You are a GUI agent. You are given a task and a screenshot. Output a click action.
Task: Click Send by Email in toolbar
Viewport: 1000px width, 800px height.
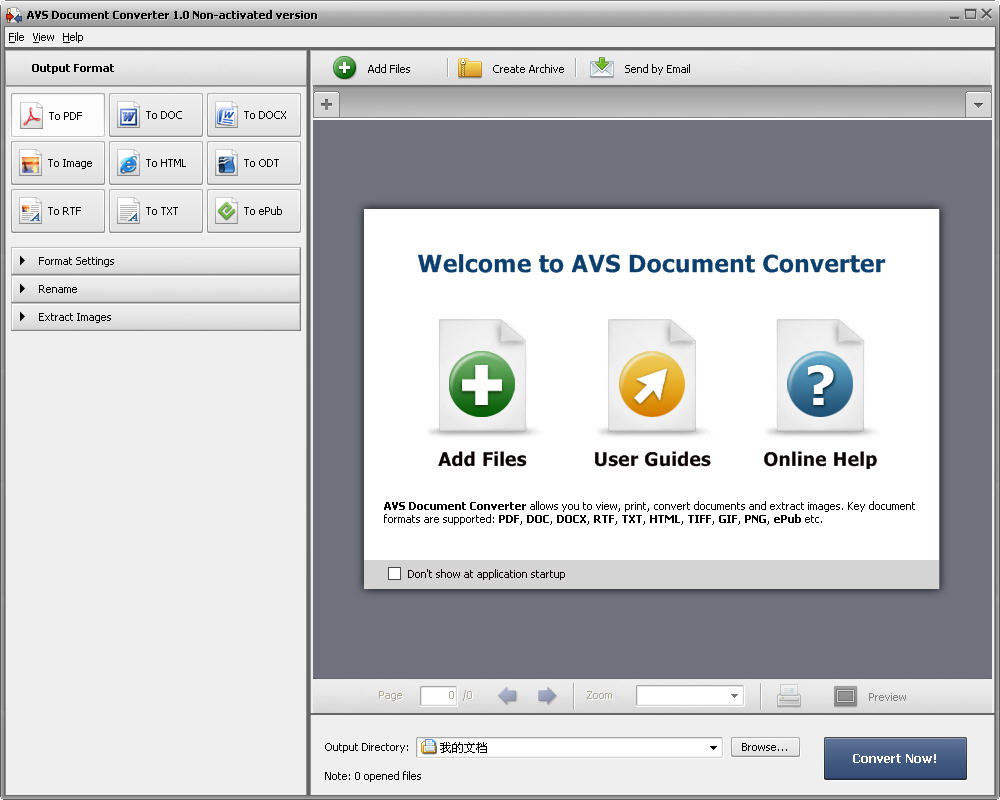point(641,69)
